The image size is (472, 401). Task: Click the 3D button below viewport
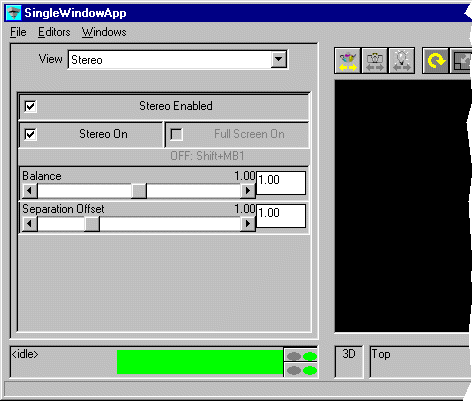pyautogui.click(x=349, y=362)
